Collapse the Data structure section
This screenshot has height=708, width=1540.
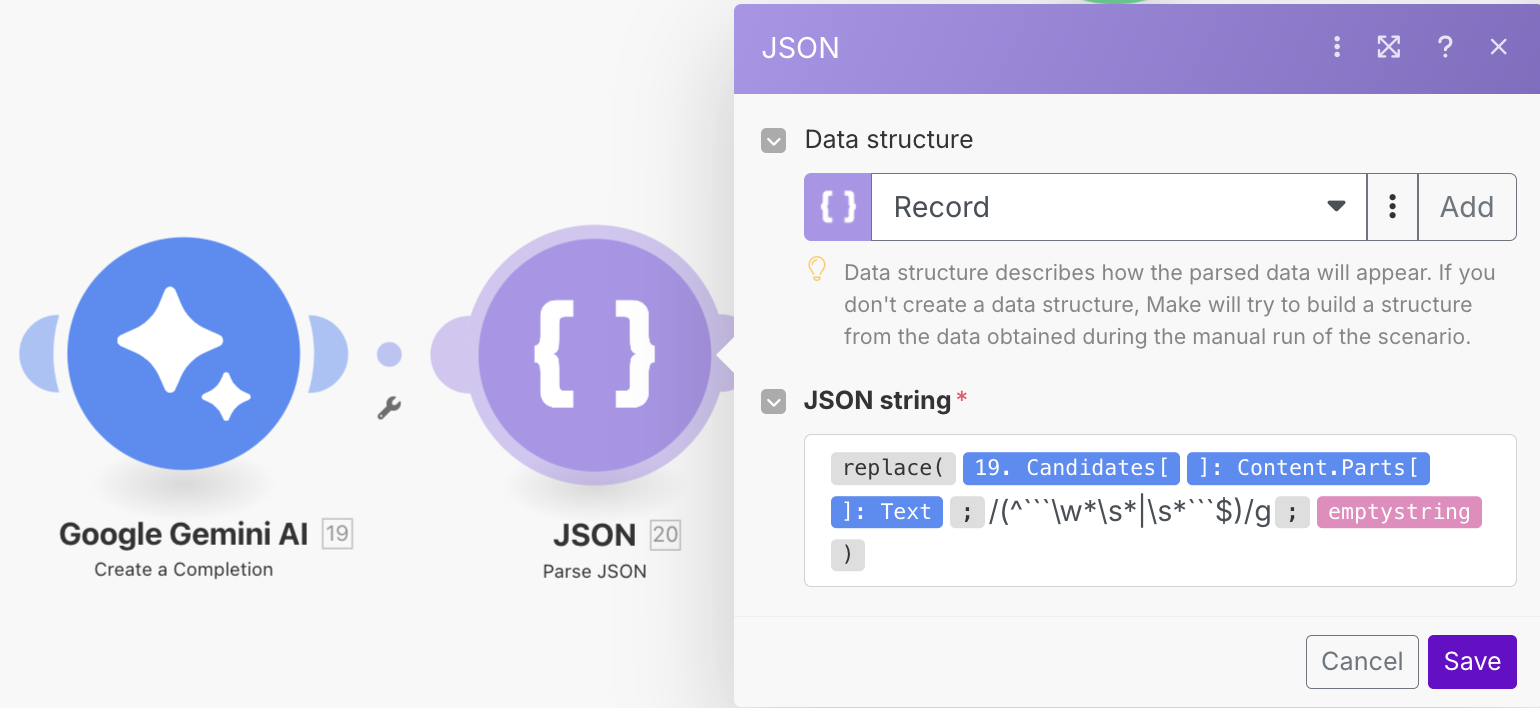[773, 141]
